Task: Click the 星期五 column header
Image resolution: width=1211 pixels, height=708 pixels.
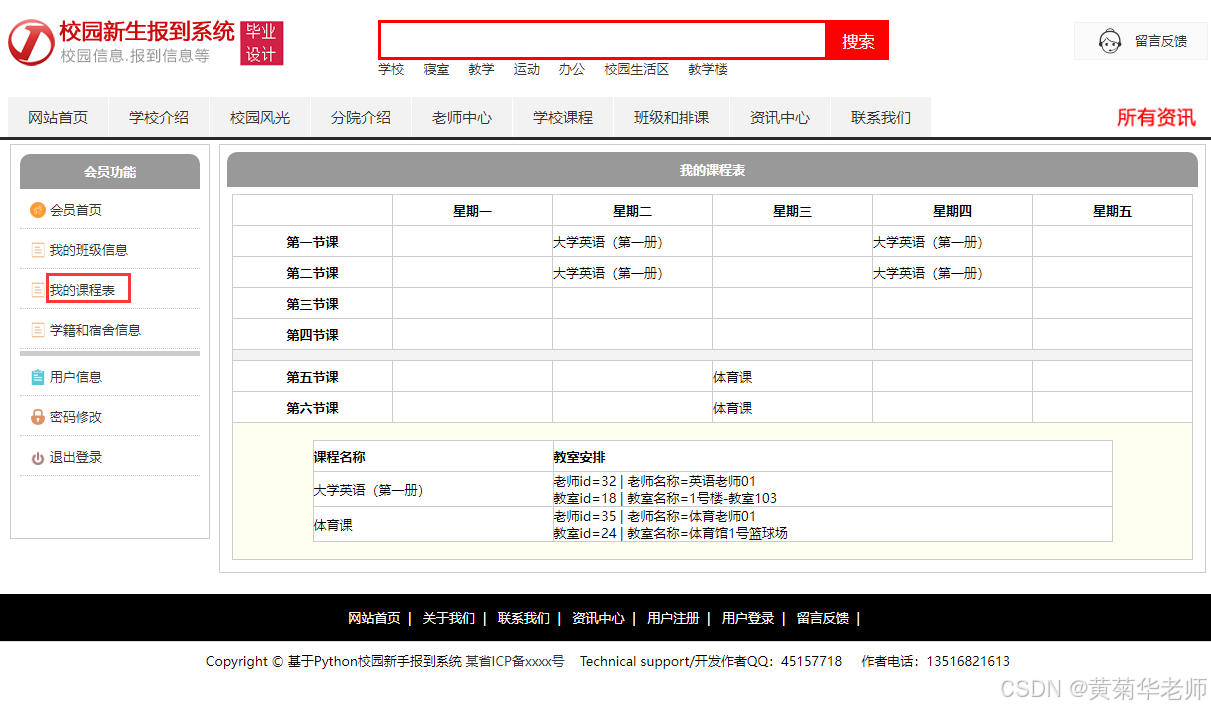Action: click(1112, 211)
